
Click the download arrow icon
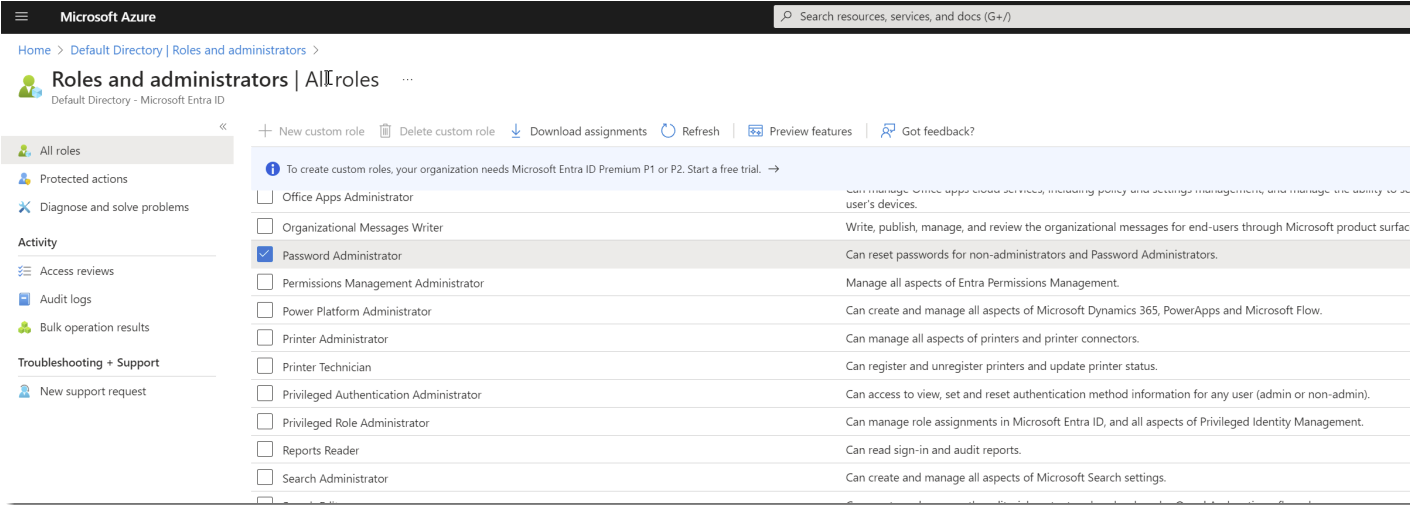[516, 131]
